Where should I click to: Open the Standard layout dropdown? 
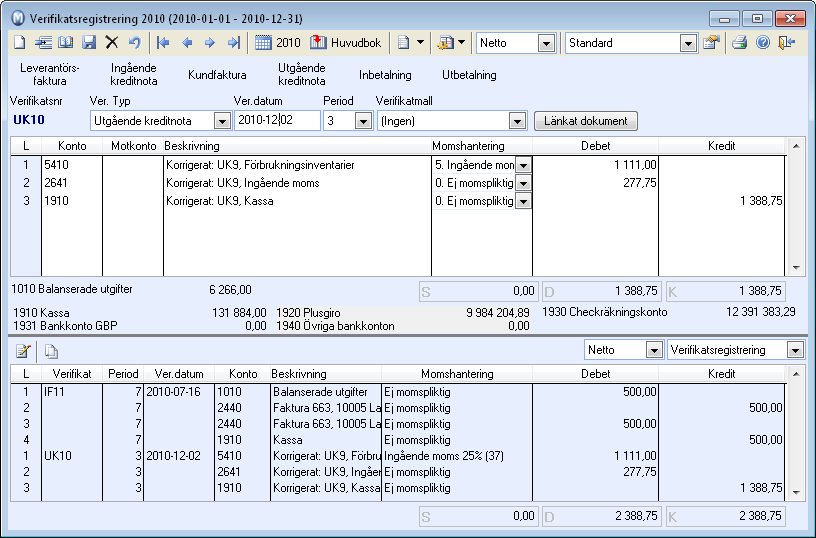[688, 43]
